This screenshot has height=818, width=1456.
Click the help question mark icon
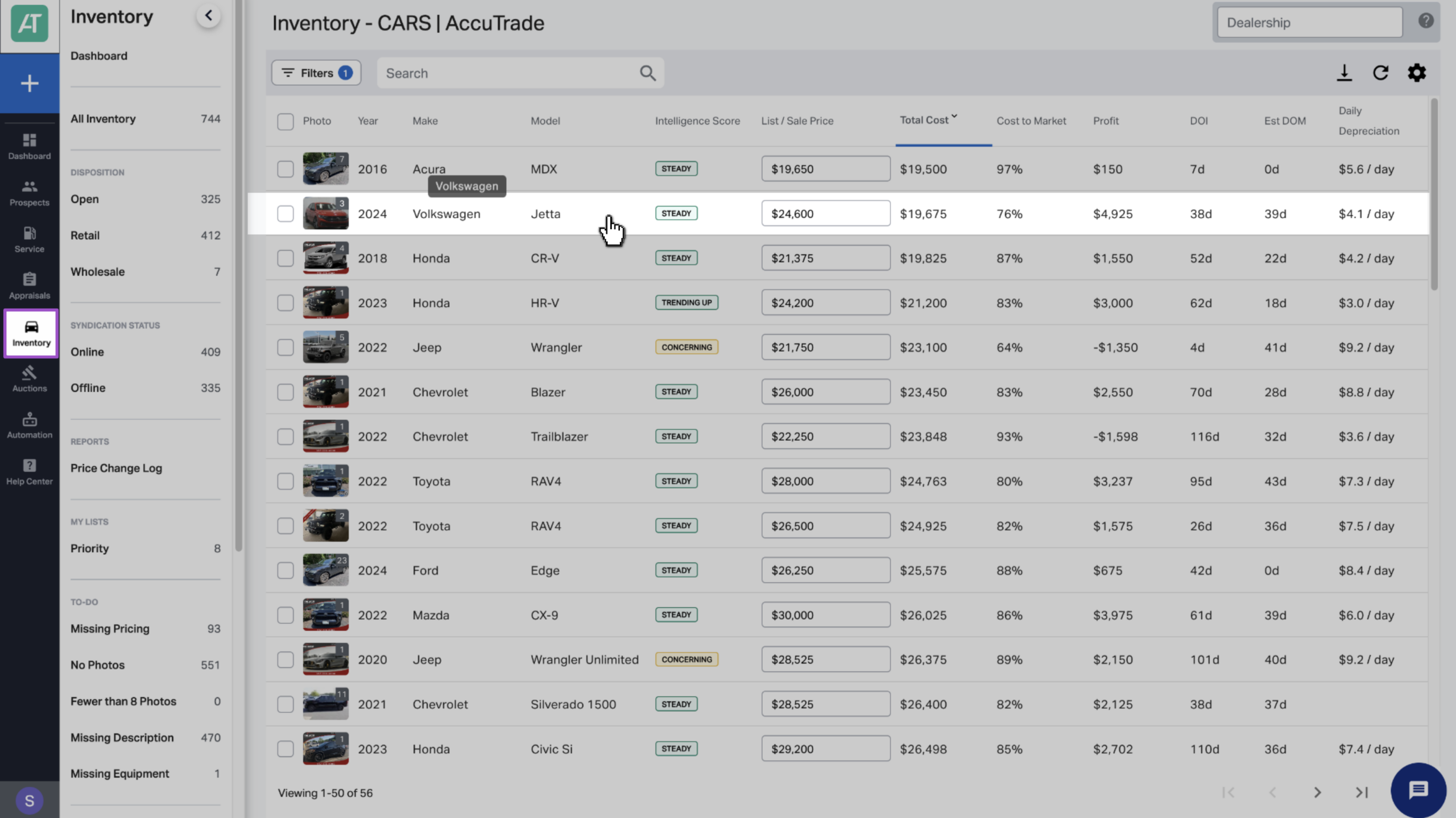[1426, 21]
